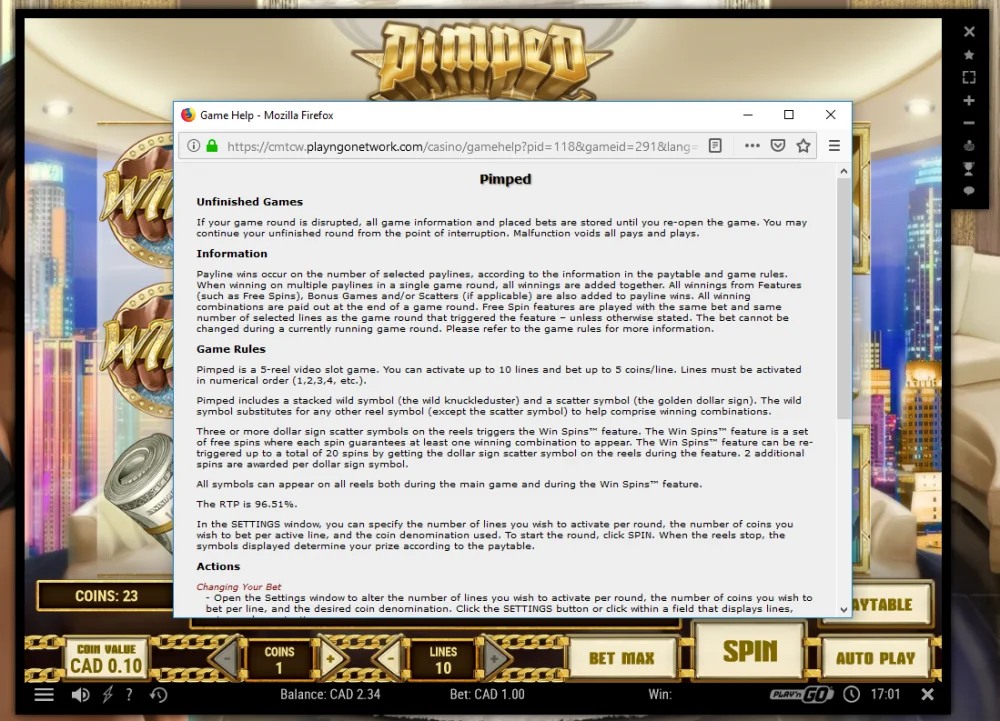1000x721 pixels.
Task: Favorite the game with sidebar star
Action: point(969,55)
